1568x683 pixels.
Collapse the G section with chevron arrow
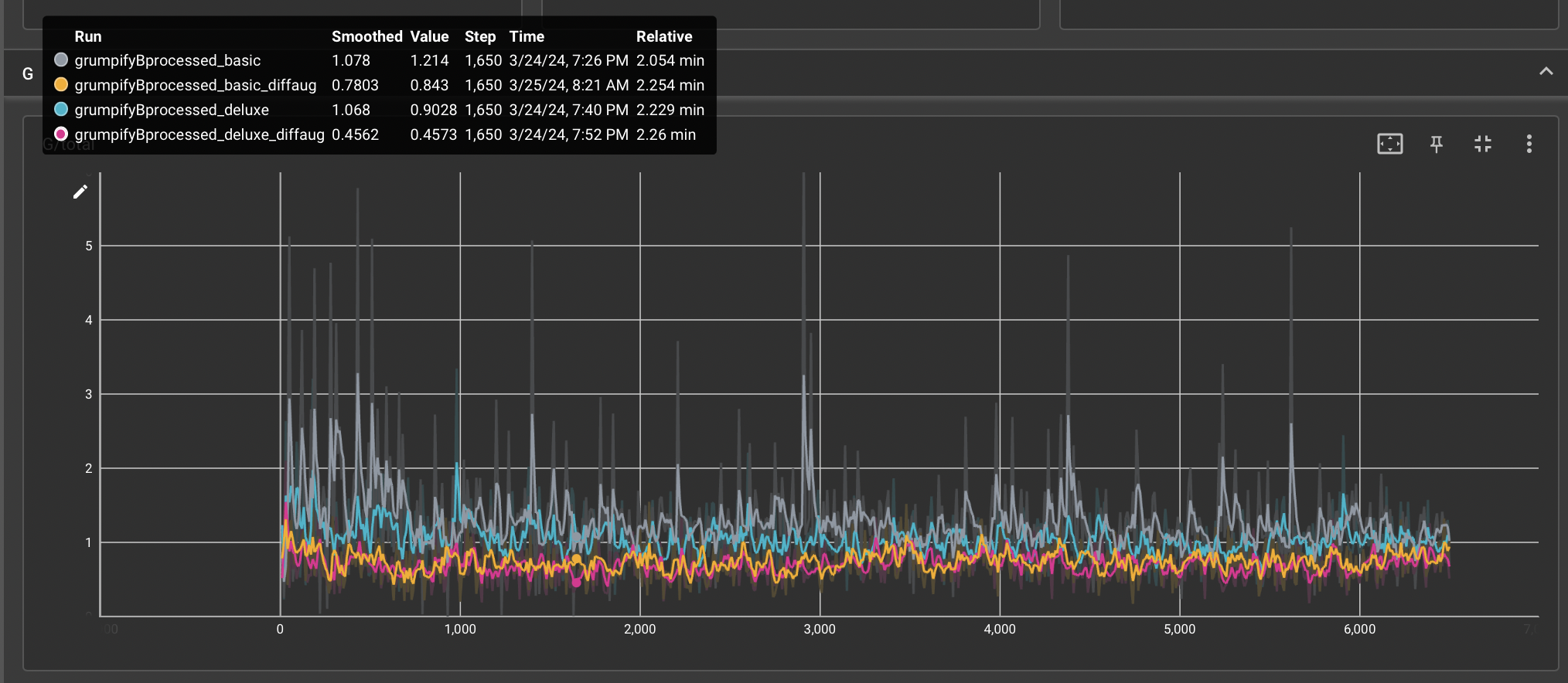(1546, 71)
